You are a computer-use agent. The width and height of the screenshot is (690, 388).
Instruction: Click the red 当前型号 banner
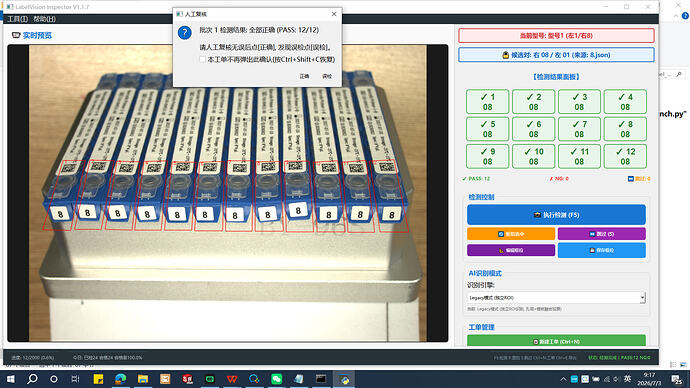[556, 36]
